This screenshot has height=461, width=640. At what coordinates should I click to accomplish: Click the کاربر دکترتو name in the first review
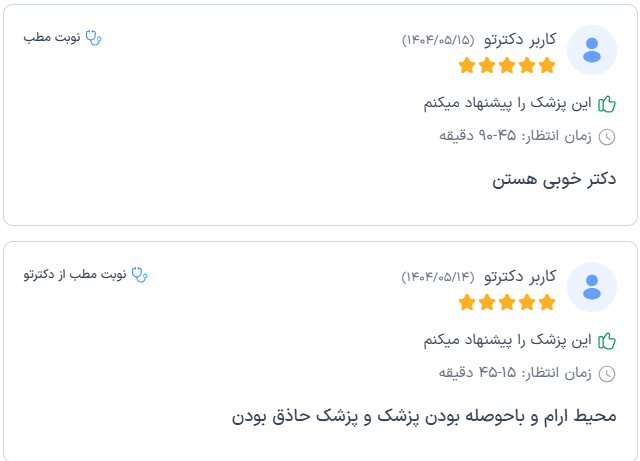point(520,40)
